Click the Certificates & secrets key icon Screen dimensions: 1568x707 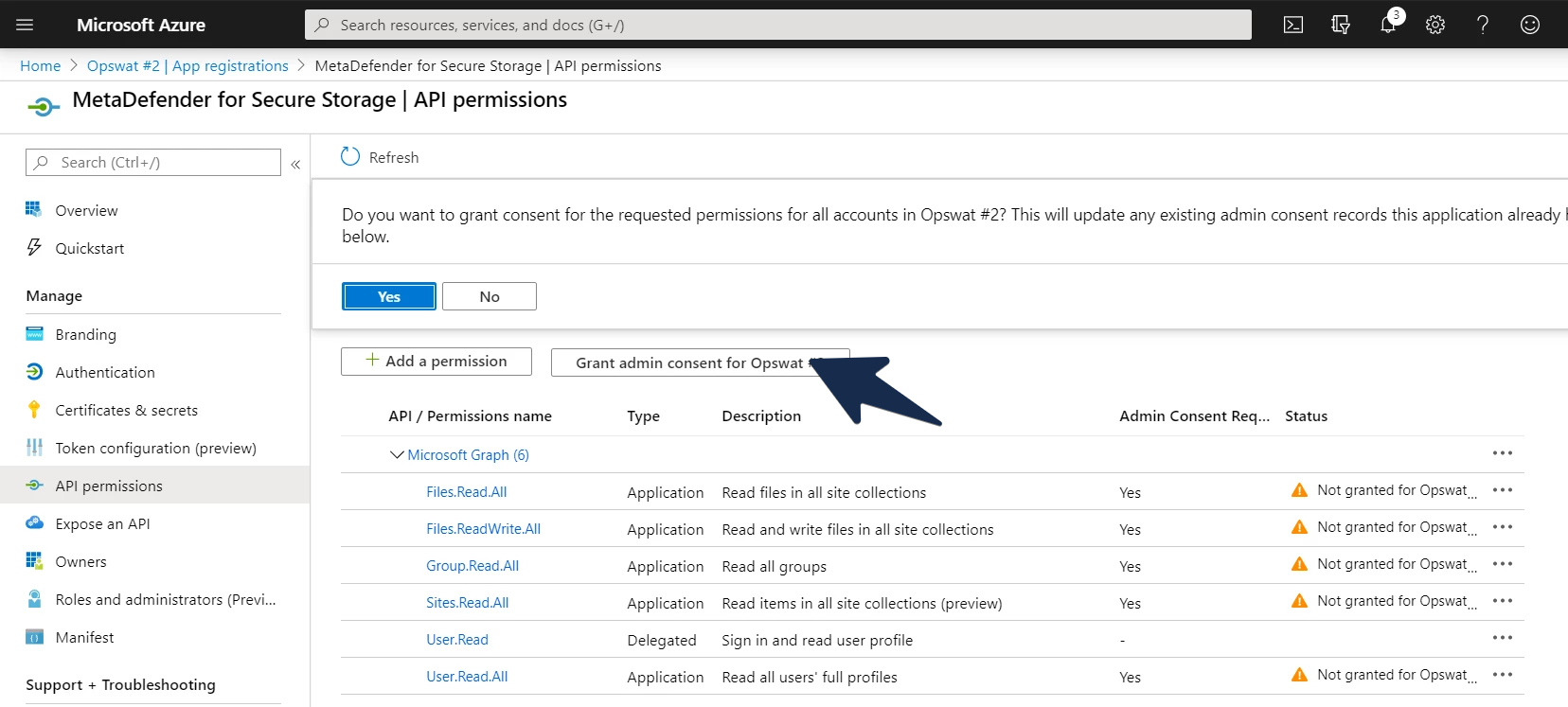[34, 409]
